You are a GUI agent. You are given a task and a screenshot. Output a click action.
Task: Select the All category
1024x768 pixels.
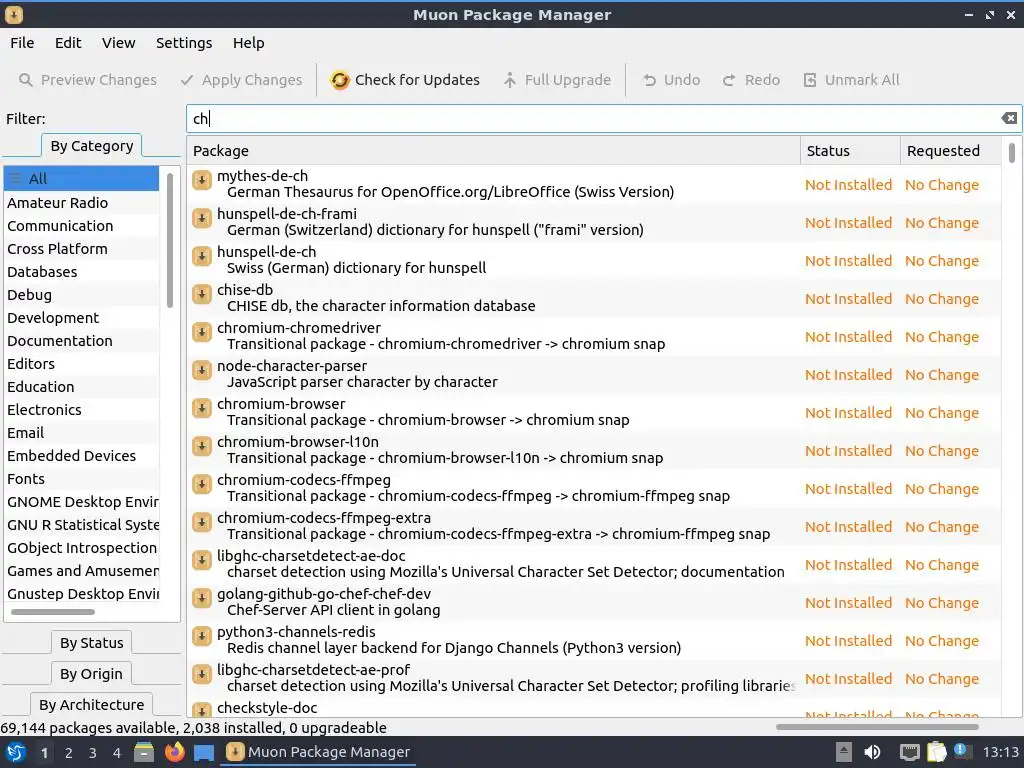pos(82,178)
